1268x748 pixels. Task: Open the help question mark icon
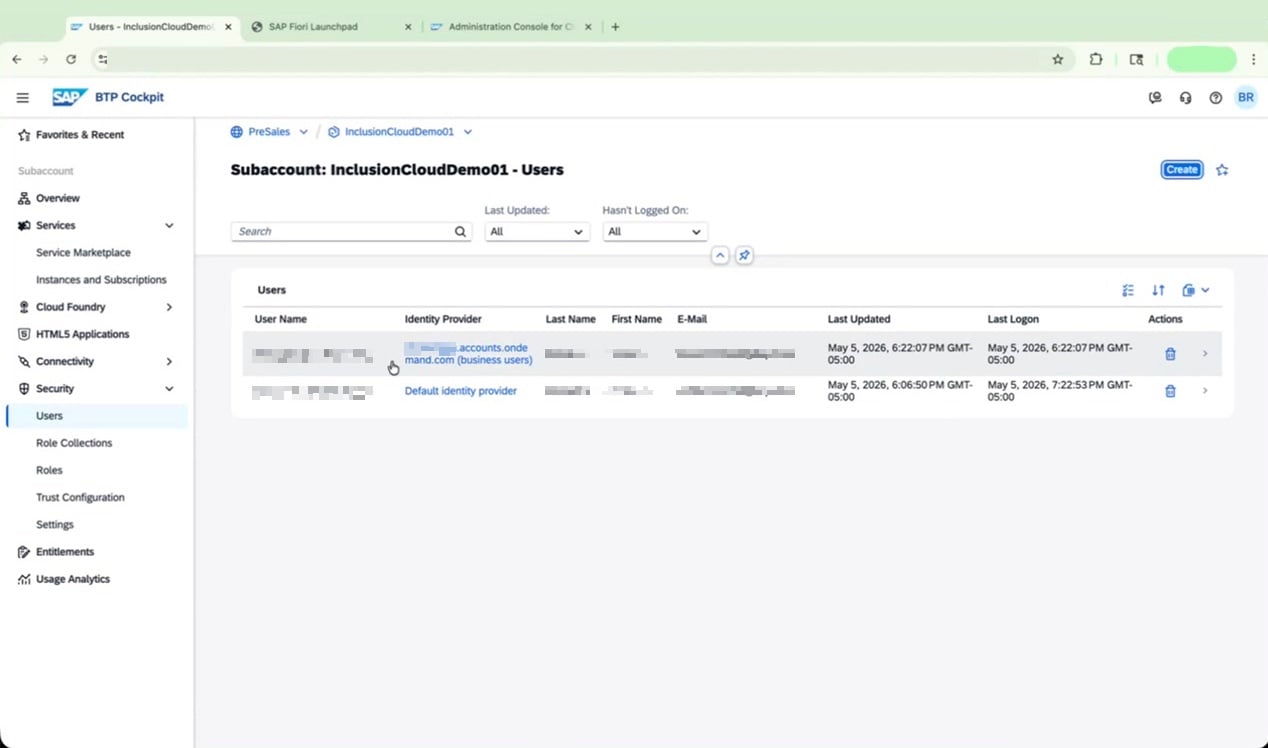1215,98
